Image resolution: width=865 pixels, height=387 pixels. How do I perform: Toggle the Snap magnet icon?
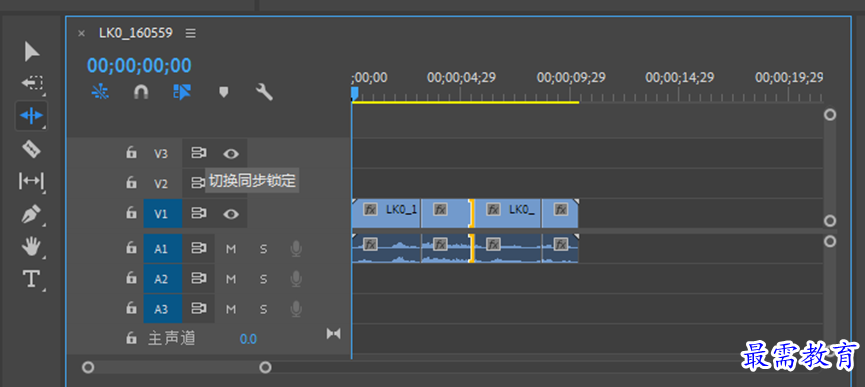(141, 92)
